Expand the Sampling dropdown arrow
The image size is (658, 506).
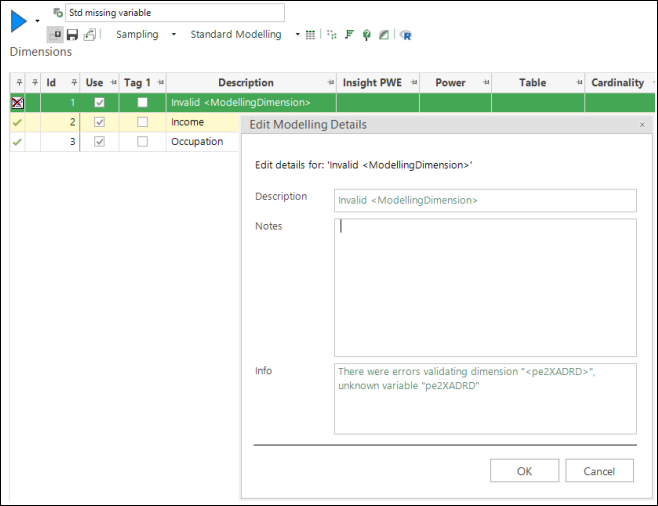click(174, 34)
